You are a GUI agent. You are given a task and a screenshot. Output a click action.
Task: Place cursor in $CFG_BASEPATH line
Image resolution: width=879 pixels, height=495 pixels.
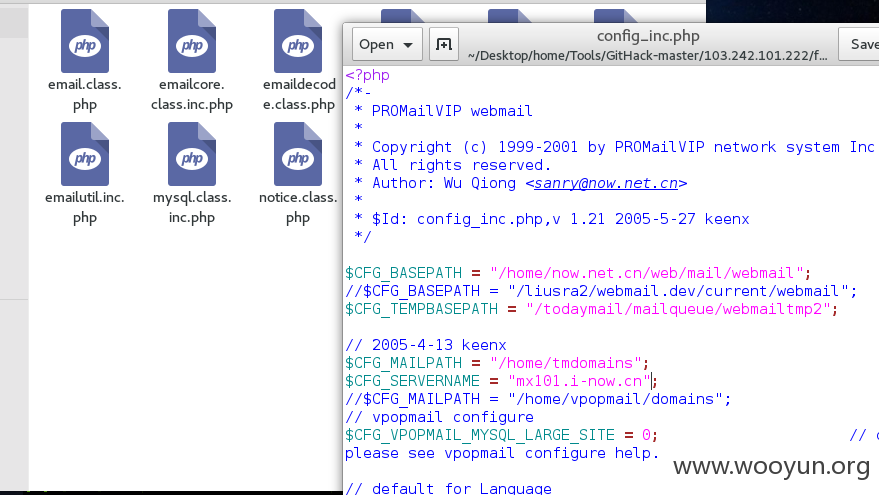578,273
